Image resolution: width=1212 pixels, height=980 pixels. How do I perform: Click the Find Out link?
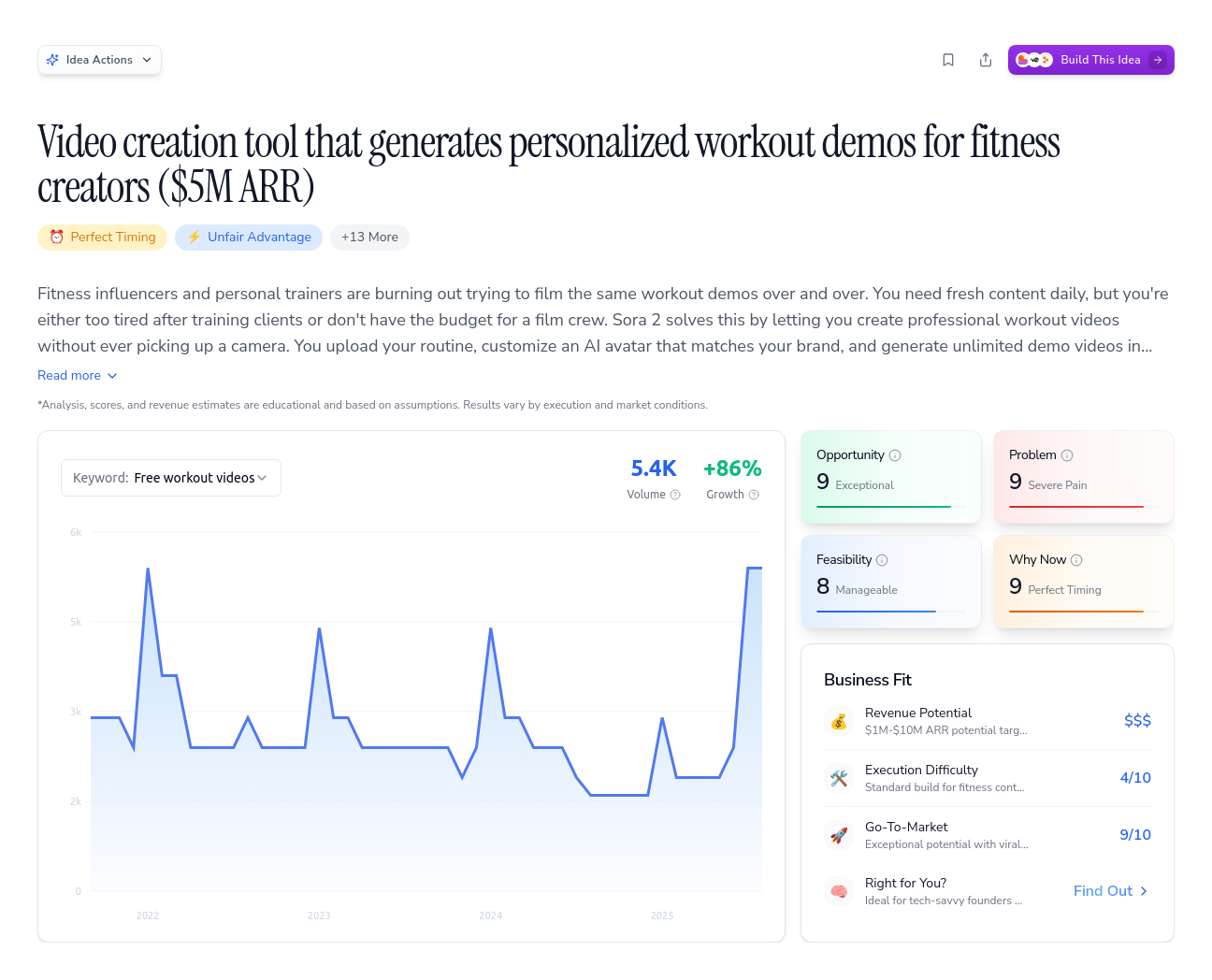tap(1110, 891)
